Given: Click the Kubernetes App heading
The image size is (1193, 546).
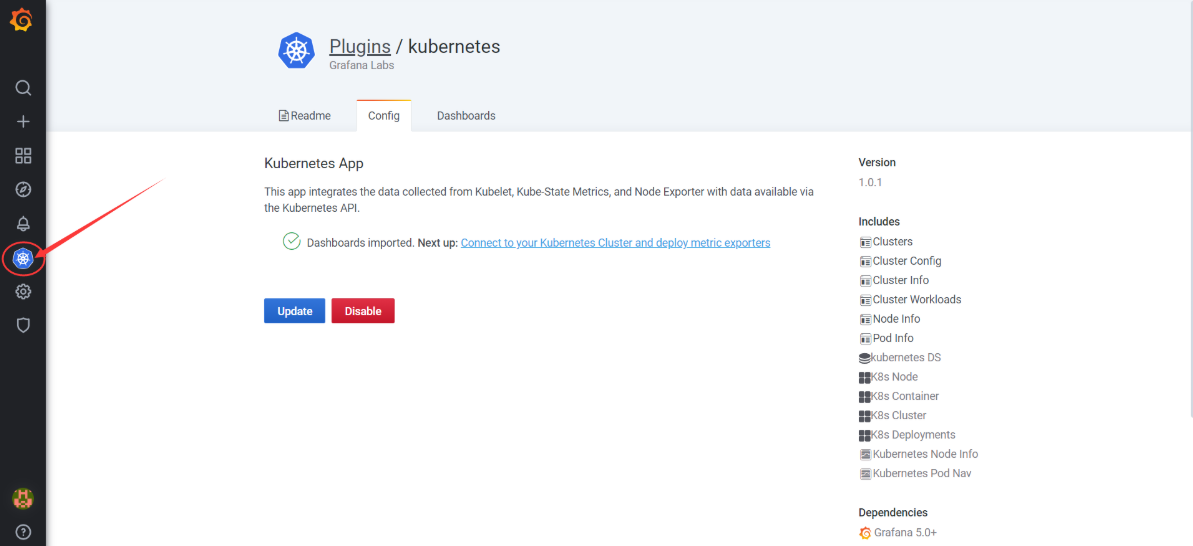Looking at the screenshot, I should pyautogui.click(x=314, y=163).
